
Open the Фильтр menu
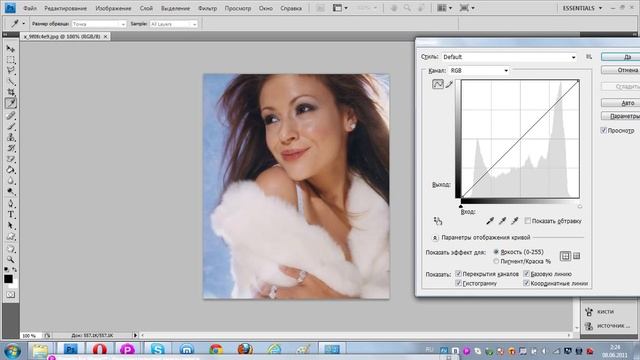(207, 8)
